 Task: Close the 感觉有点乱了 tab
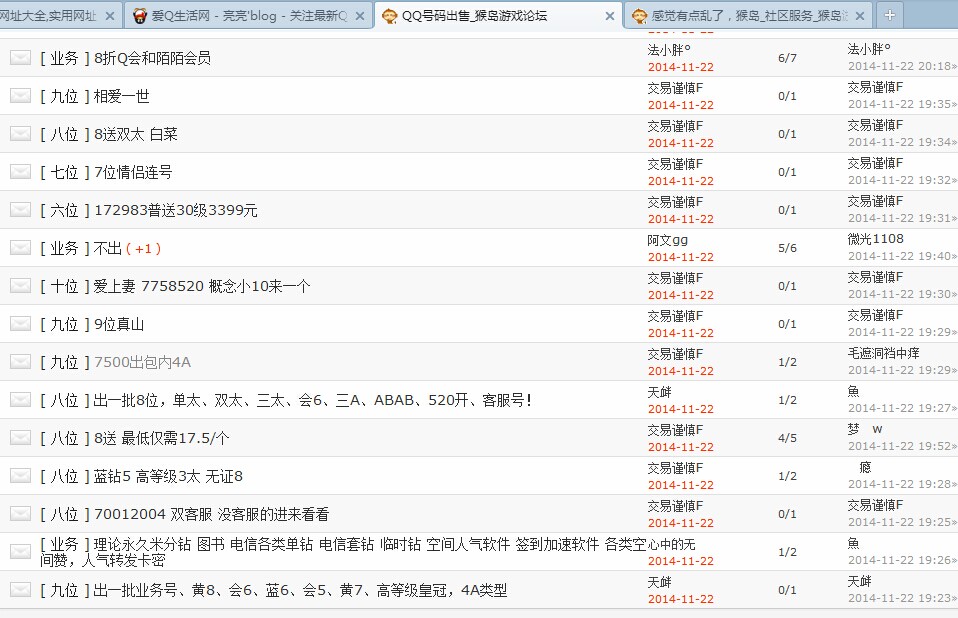coord(860,16)
